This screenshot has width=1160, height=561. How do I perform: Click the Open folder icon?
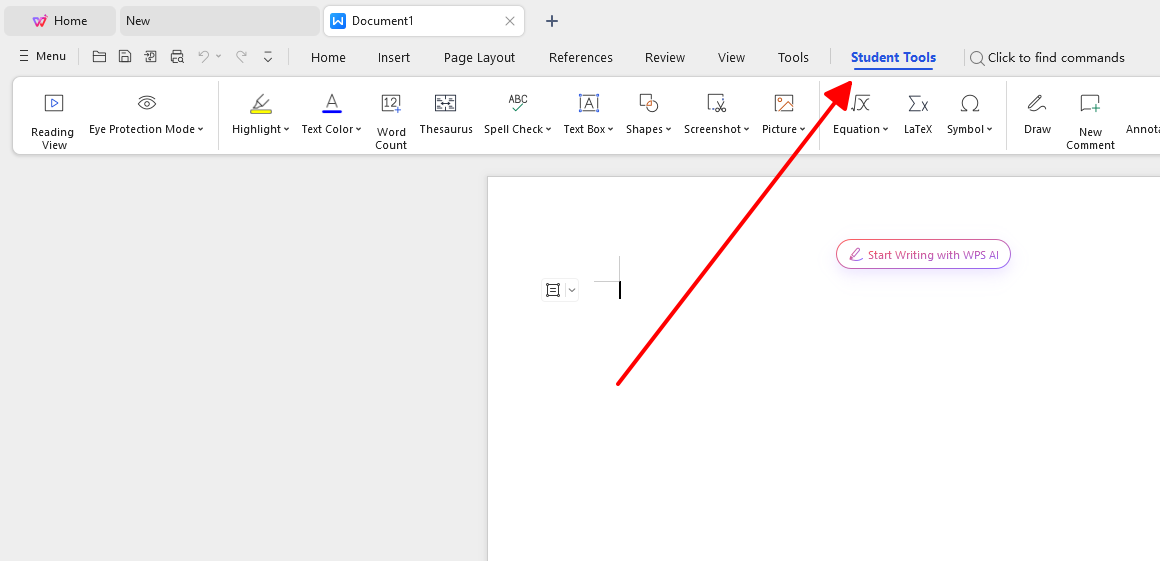(x=99, y=57)
